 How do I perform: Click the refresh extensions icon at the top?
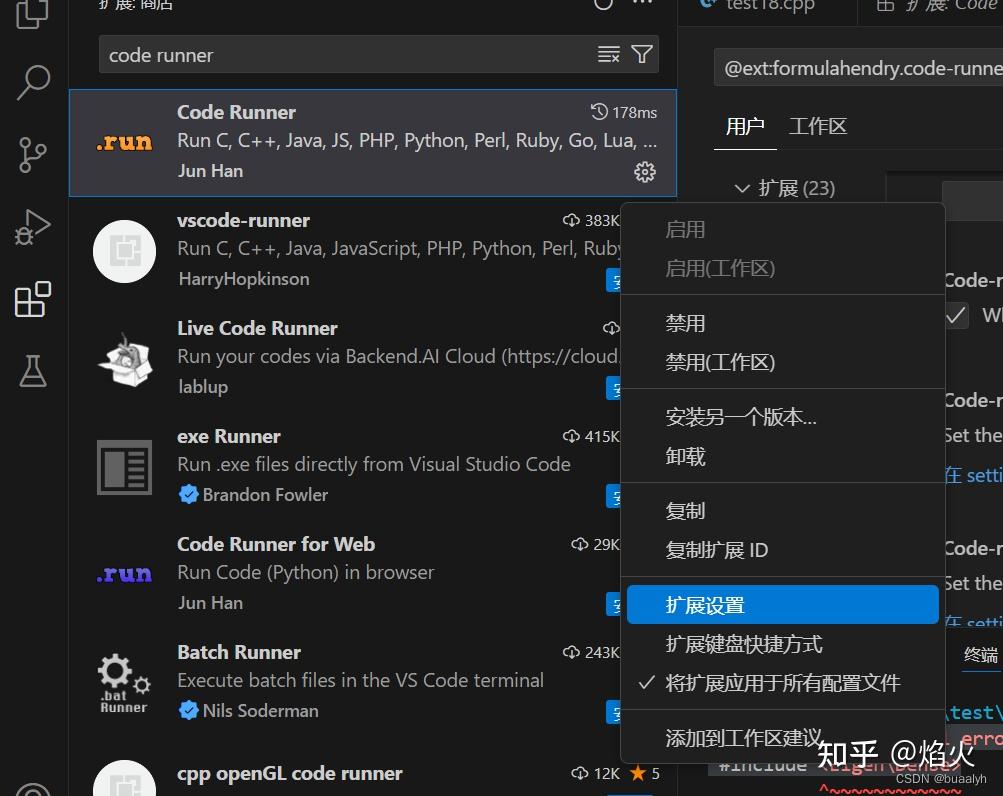602,5
